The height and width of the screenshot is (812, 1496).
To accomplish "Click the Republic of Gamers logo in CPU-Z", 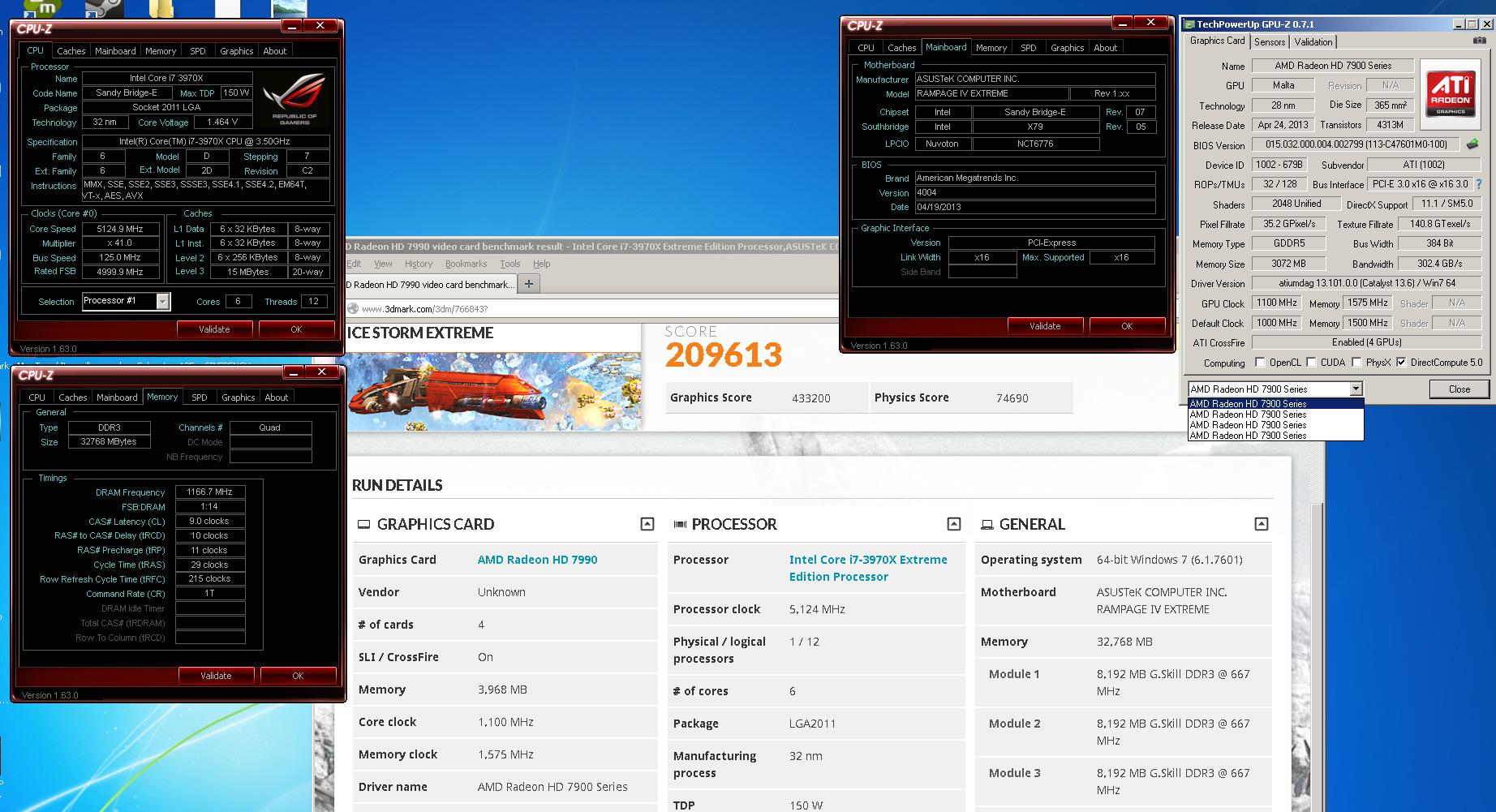I will 294,98.
